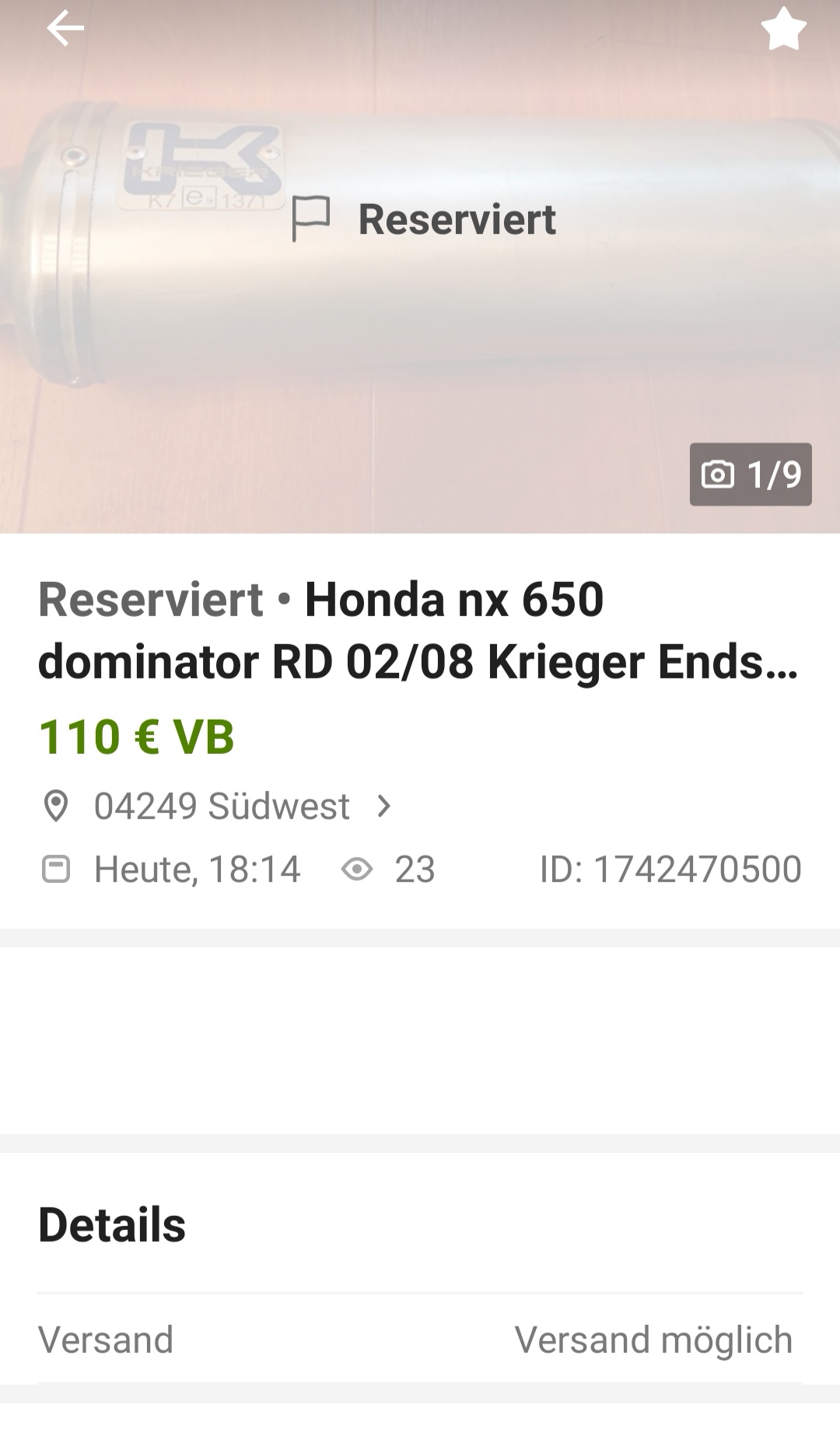840x1454 pixels.
Task: Click the eye view-count icon
Action: 357,869
